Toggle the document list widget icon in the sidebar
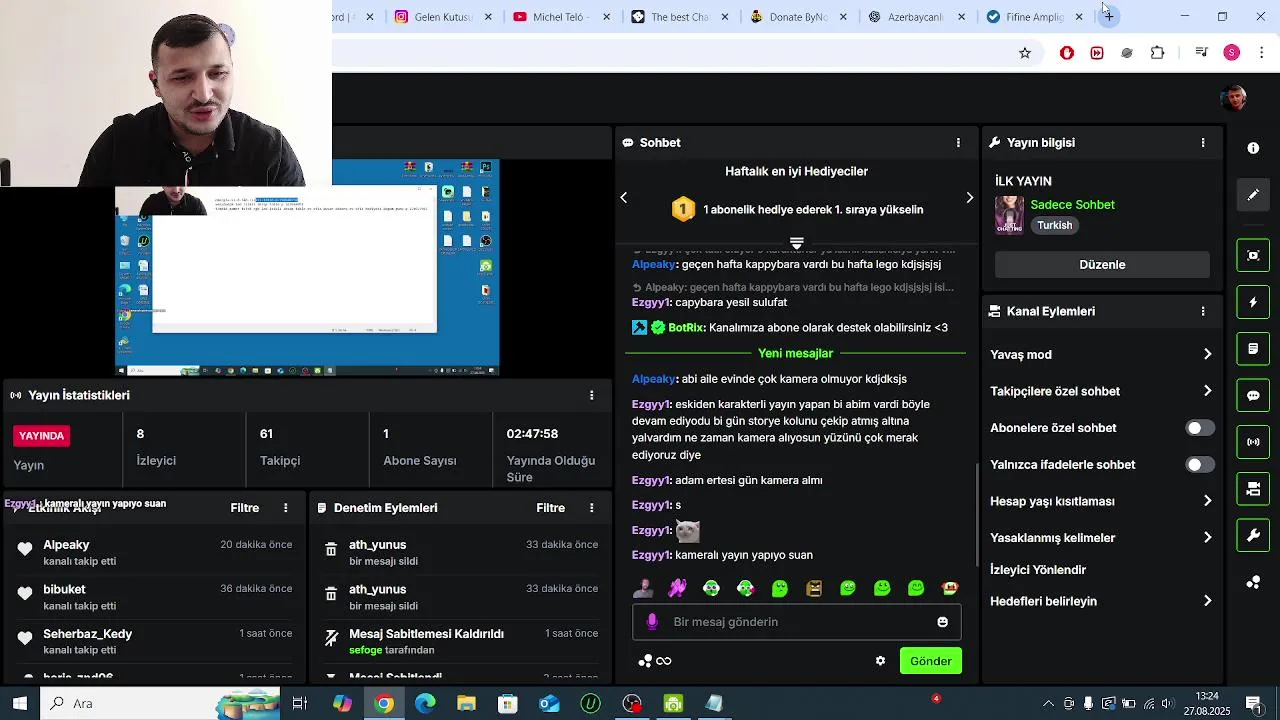The height and width of the screenshot is (720, 1280). tap(1253, 349)
